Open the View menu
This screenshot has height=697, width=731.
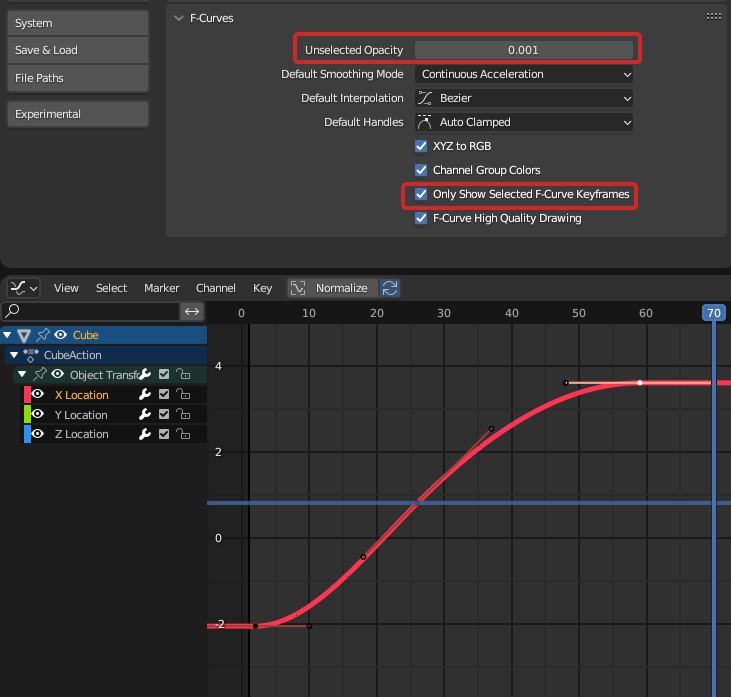tap(66, 288)
